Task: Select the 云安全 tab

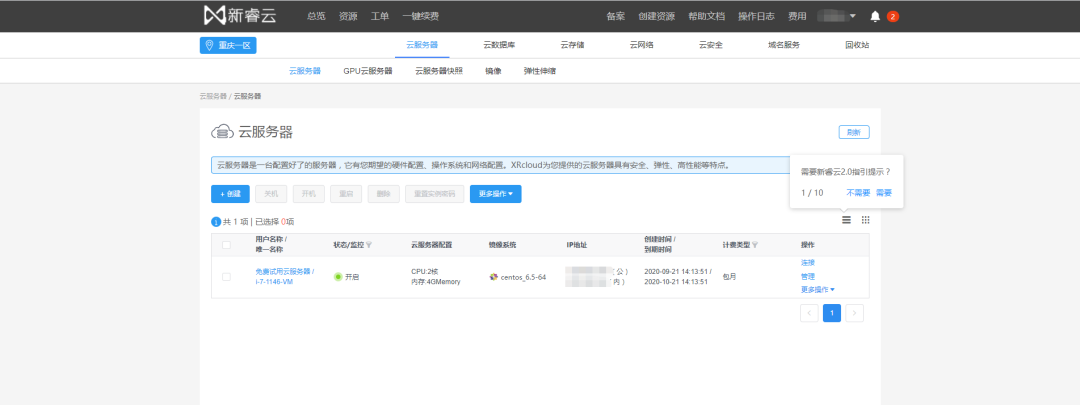Action: (710, 45)
